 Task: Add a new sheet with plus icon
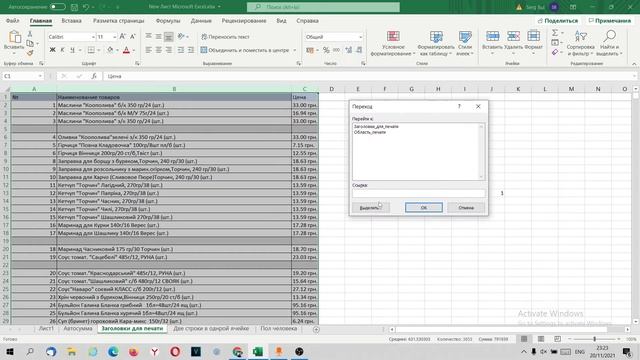[x=316, y=329]
